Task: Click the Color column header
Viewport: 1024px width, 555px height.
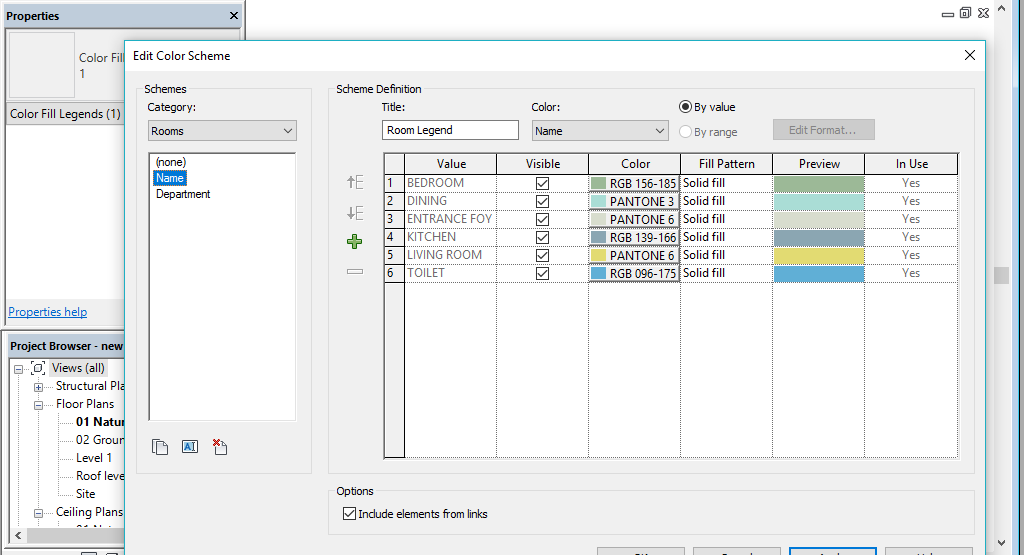Action: [635, 163]
